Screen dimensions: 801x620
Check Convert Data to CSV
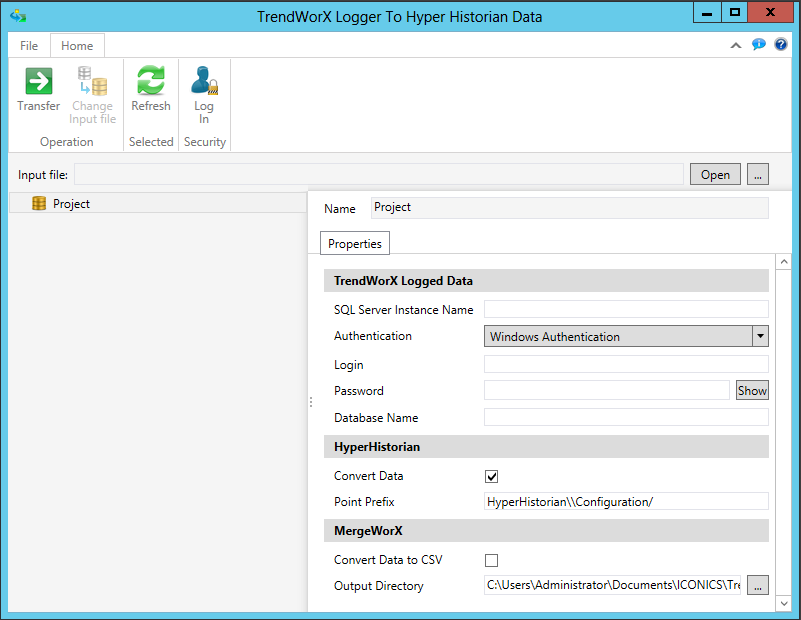point(491,561)
